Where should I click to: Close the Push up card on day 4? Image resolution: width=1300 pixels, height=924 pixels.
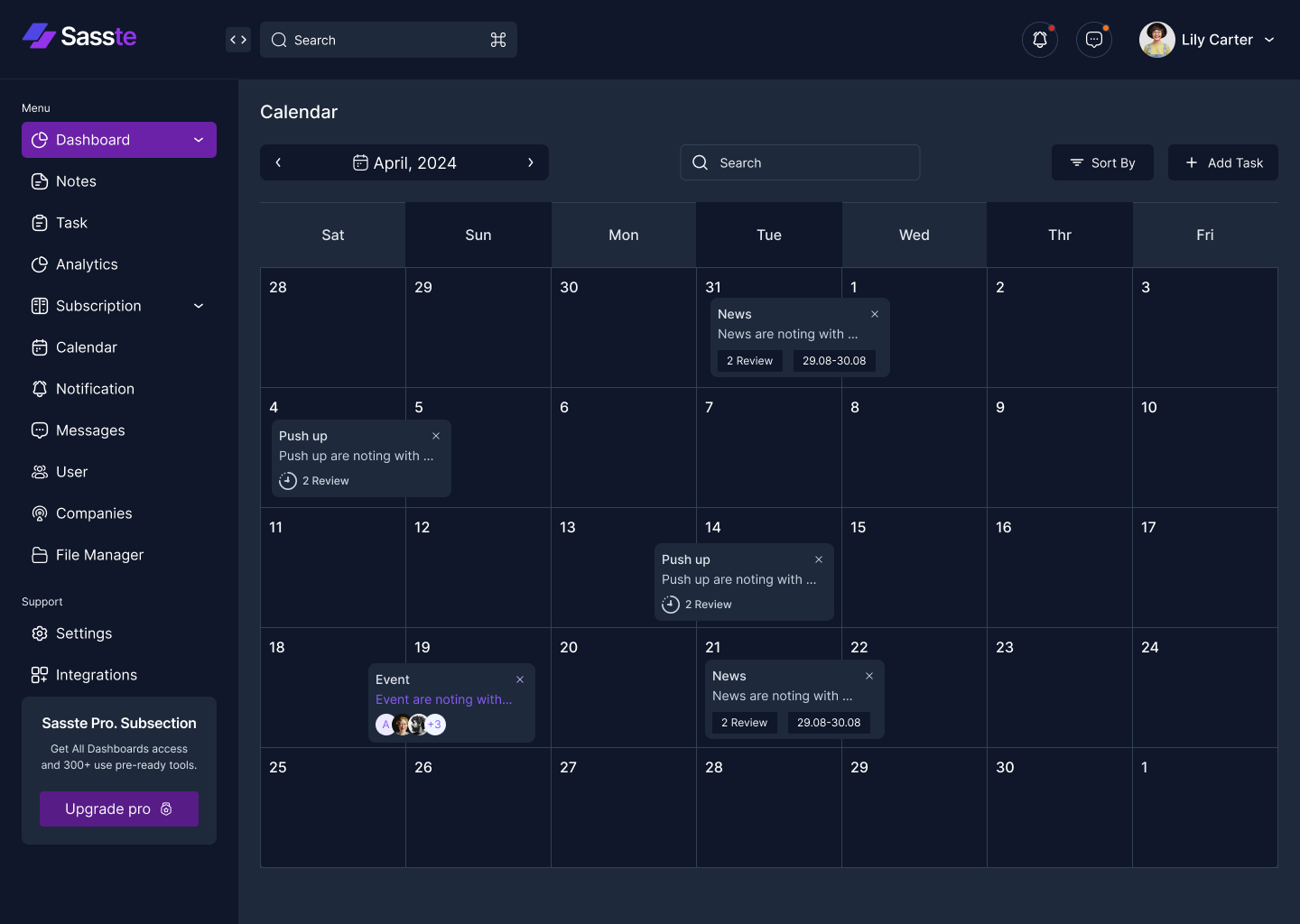(x=436, y=436)
